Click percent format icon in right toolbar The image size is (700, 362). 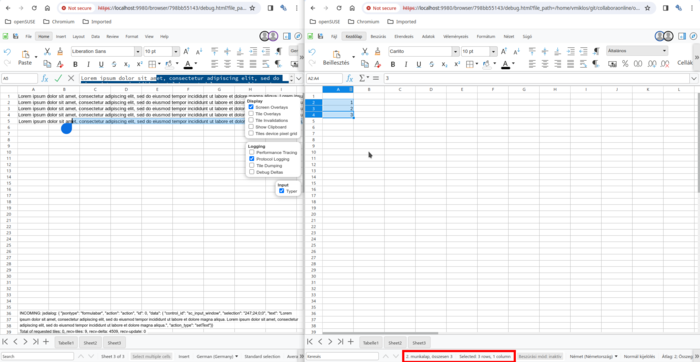click(625, 64)
